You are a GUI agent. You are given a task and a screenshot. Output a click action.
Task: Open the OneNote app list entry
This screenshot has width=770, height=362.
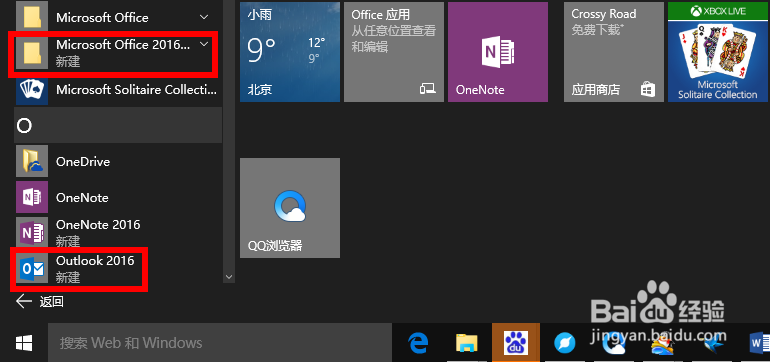[118, 197]
